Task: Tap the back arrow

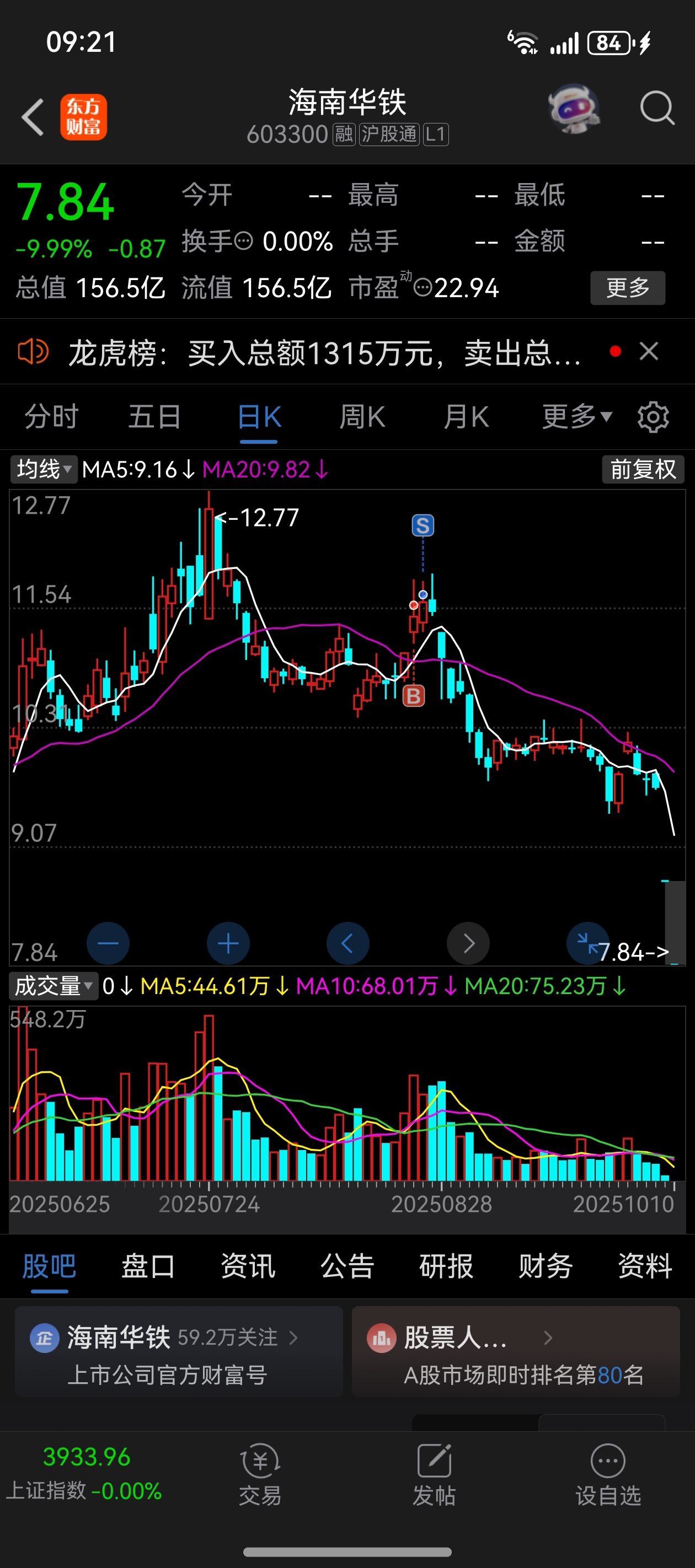Action: 33,117
